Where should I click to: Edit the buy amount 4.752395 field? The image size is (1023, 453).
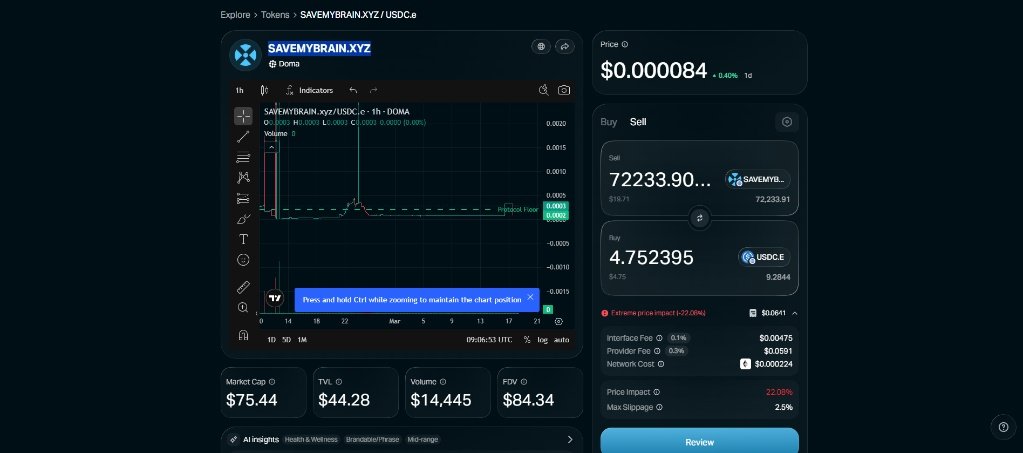point(651,258)
